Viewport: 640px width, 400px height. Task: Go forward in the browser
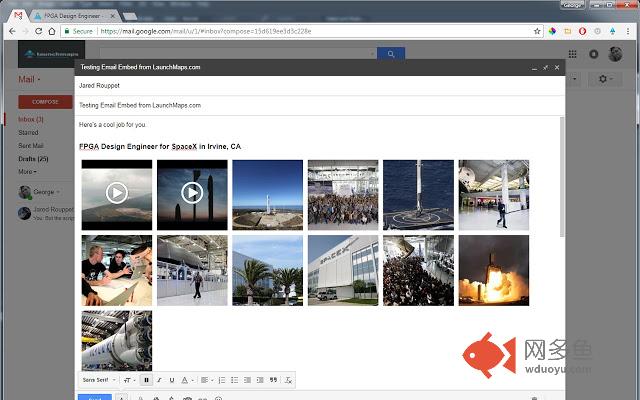click(x=25, y=31)
